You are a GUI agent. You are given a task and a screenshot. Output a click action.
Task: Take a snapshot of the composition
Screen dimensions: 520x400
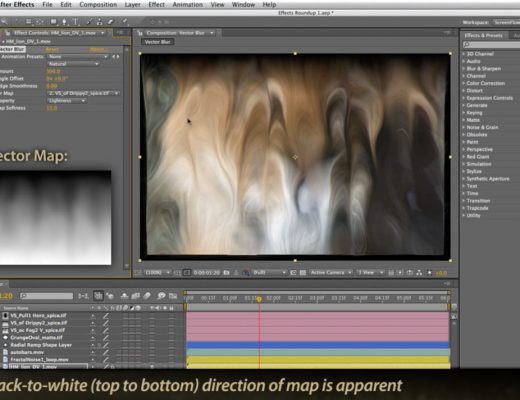(x=227, y=273)
